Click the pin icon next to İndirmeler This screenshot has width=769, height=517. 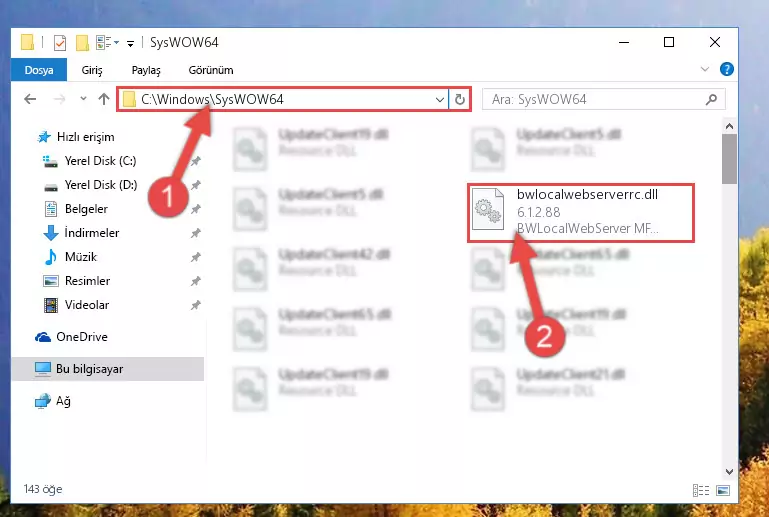(196, 233)
